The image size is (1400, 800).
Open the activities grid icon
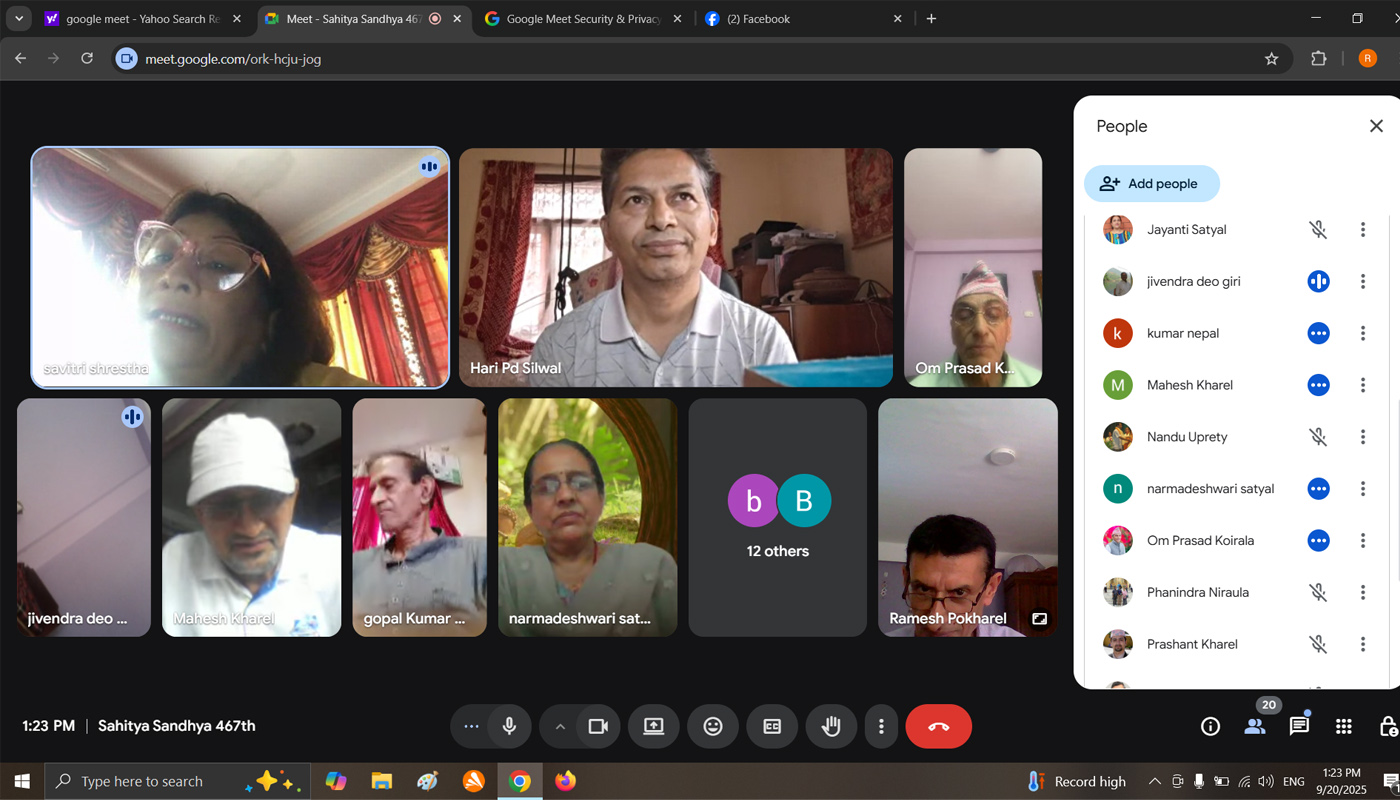1344,727
